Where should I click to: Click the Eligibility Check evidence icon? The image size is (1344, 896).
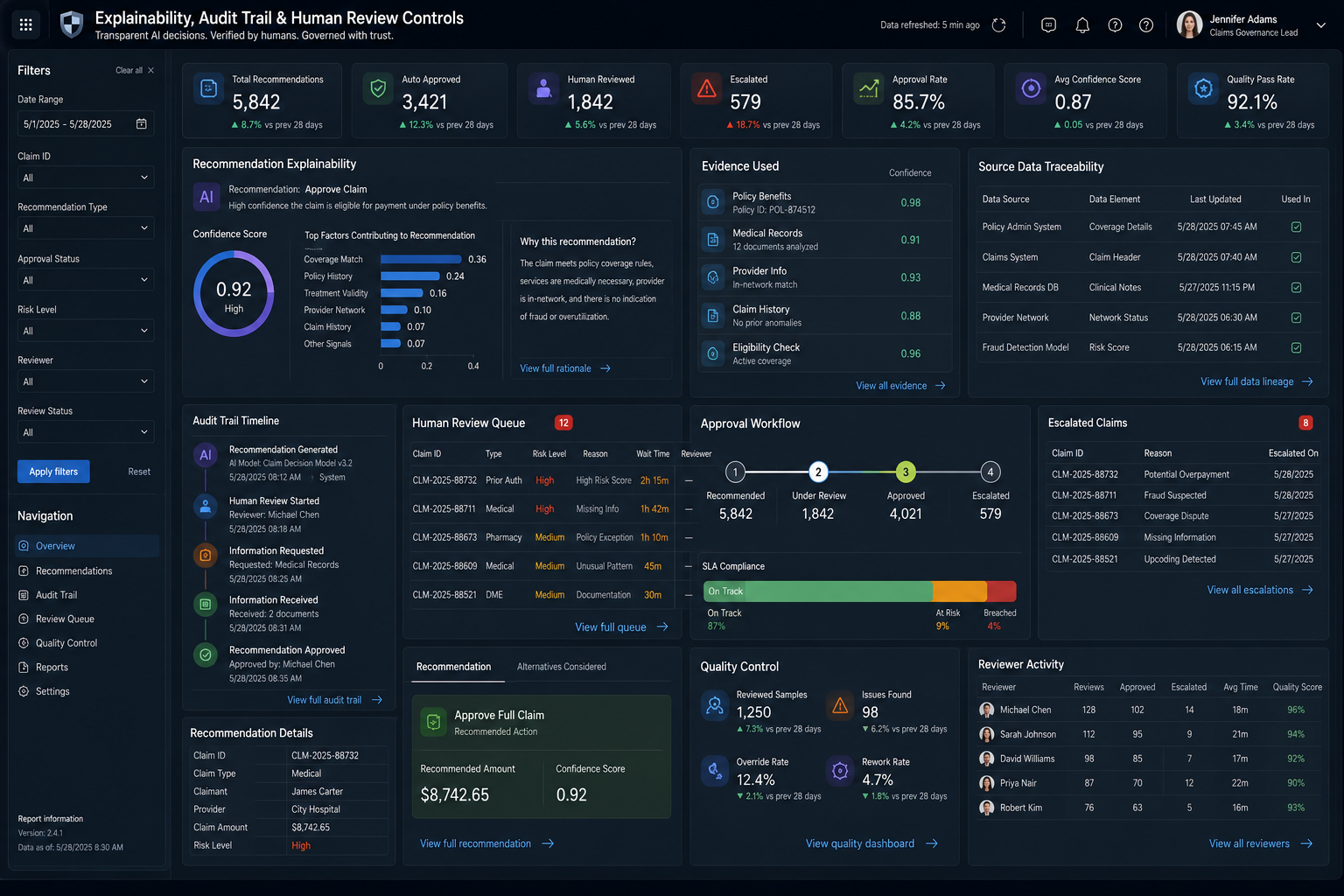click(x=713, y=353)
